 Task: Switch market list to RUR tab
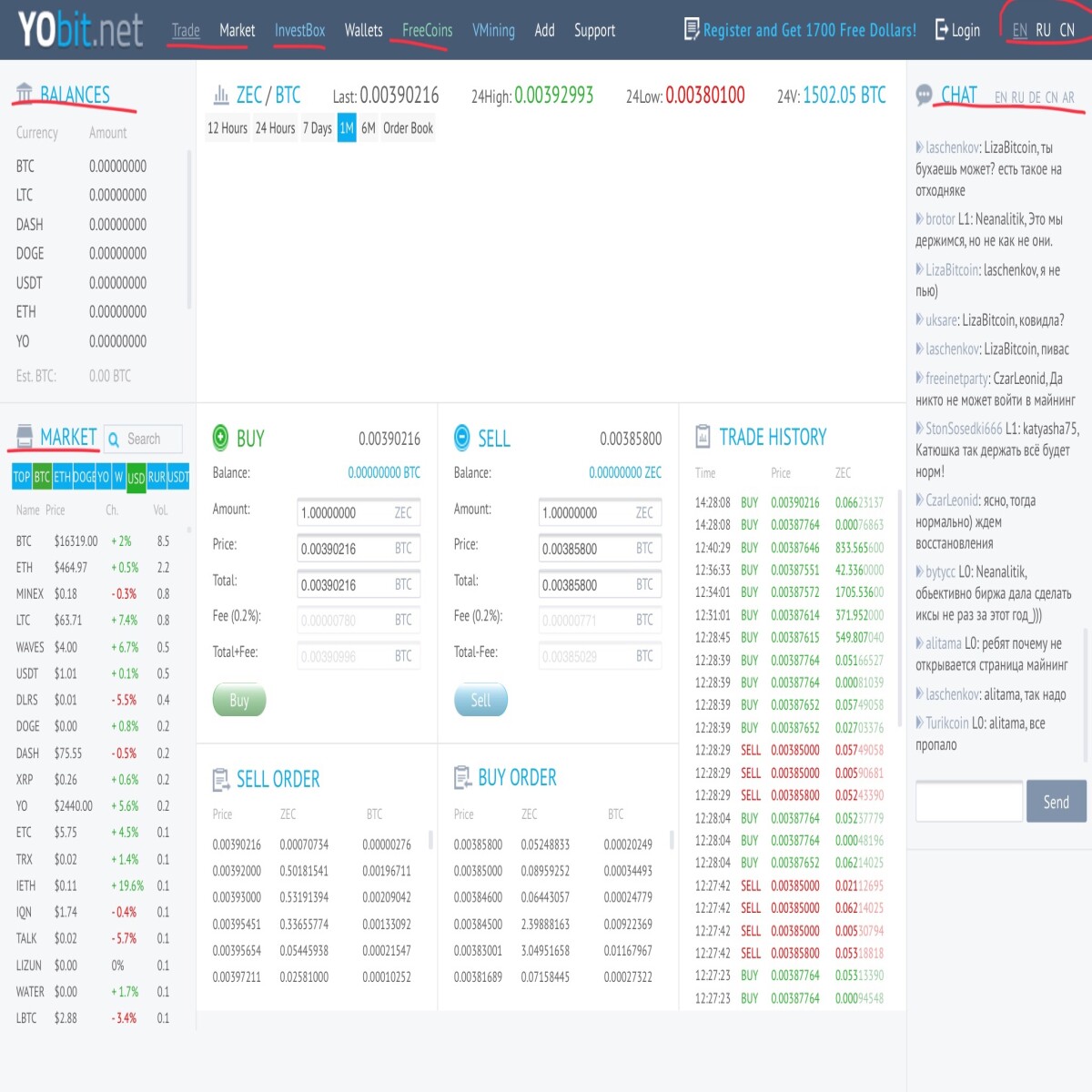[157, 477]
